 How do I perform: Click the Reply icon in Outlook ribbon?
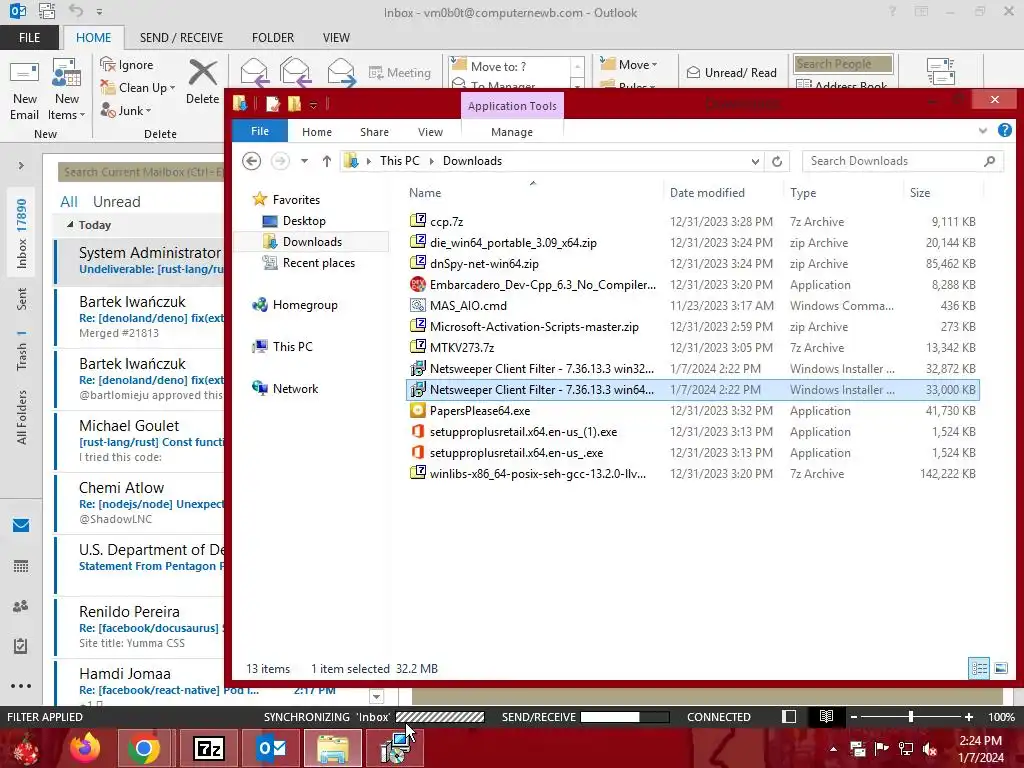[x=253, y=72]
